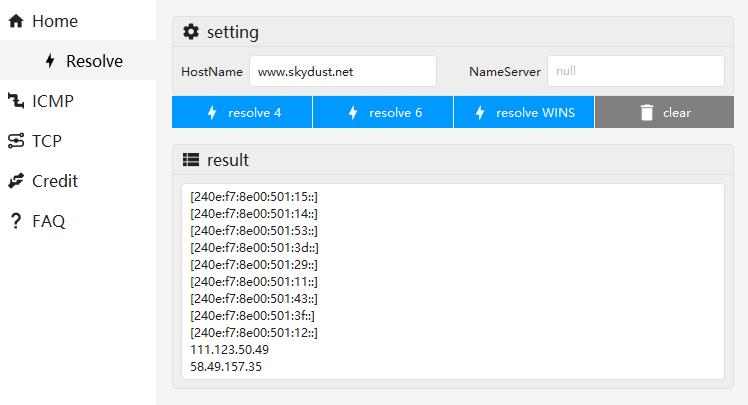This screenshot has width=748, height=405.
Task: Open the FAQ page
Action: tap(48, 221)
